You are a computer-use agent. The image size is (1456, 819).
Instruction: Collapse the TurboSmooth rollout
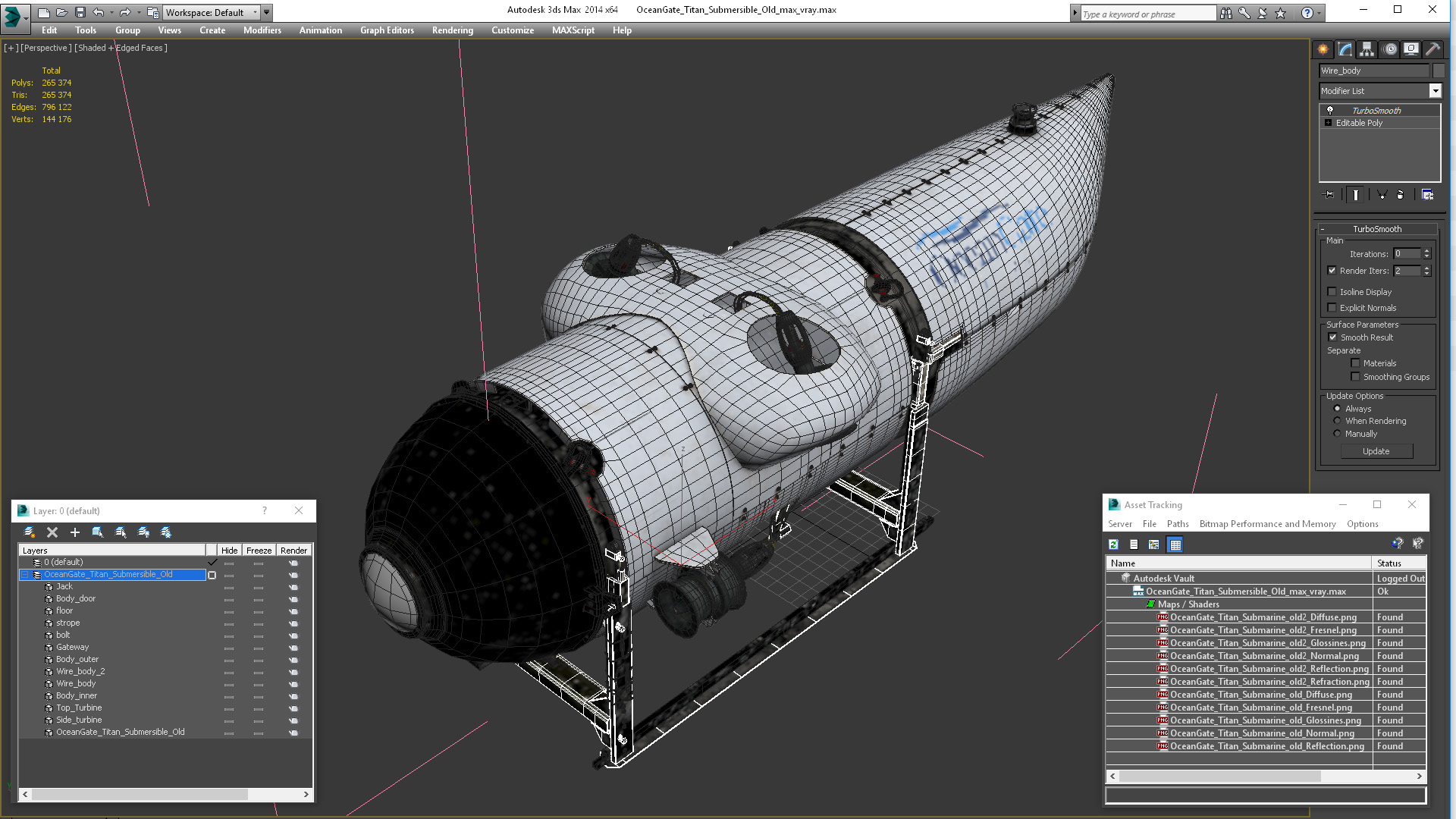[1323, 229]
